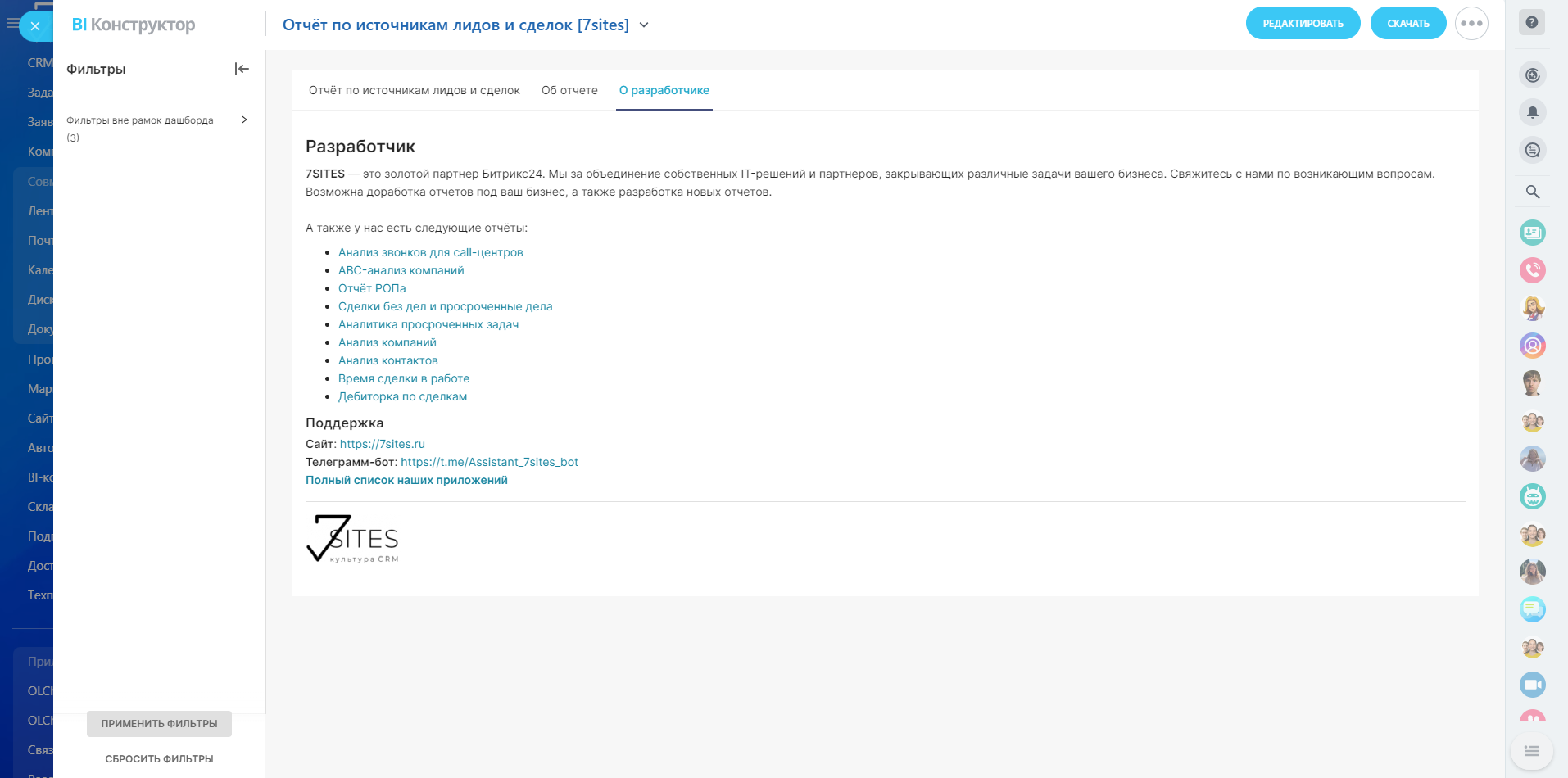Open the three-dots more options menu
Image resolution: width=1568 pixels, height=778 pixels.
(x=1471, y=24)
